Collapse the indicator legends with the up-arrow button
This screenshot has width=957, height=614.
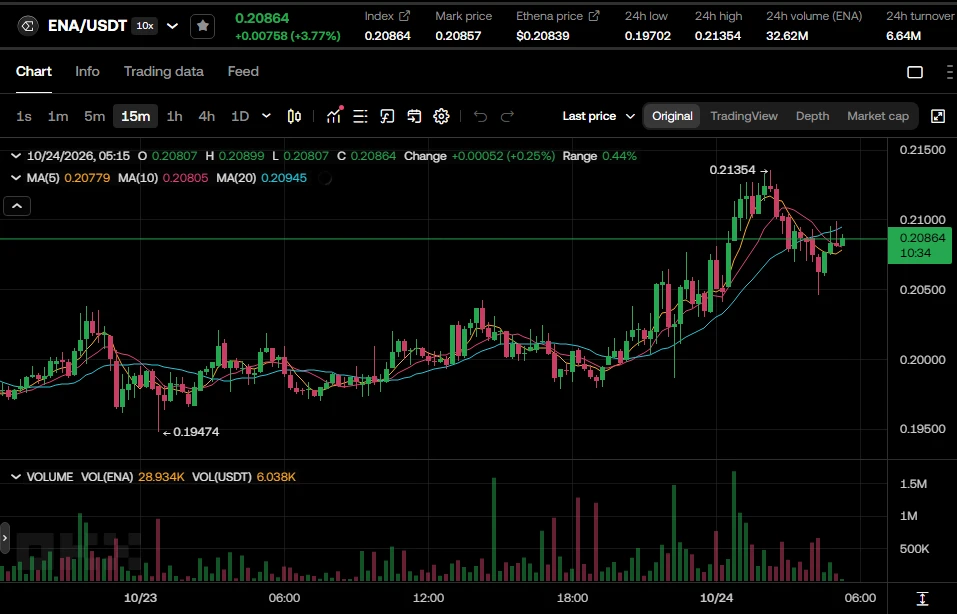(17, 206)
